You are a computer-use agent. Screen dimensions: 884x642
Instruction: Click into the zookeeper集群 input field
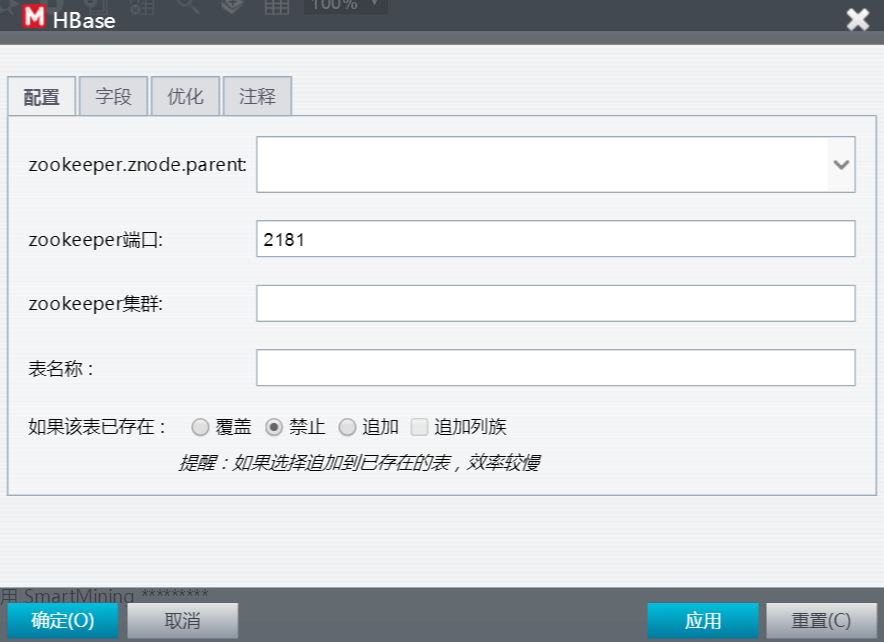click(x=555, y=303)
